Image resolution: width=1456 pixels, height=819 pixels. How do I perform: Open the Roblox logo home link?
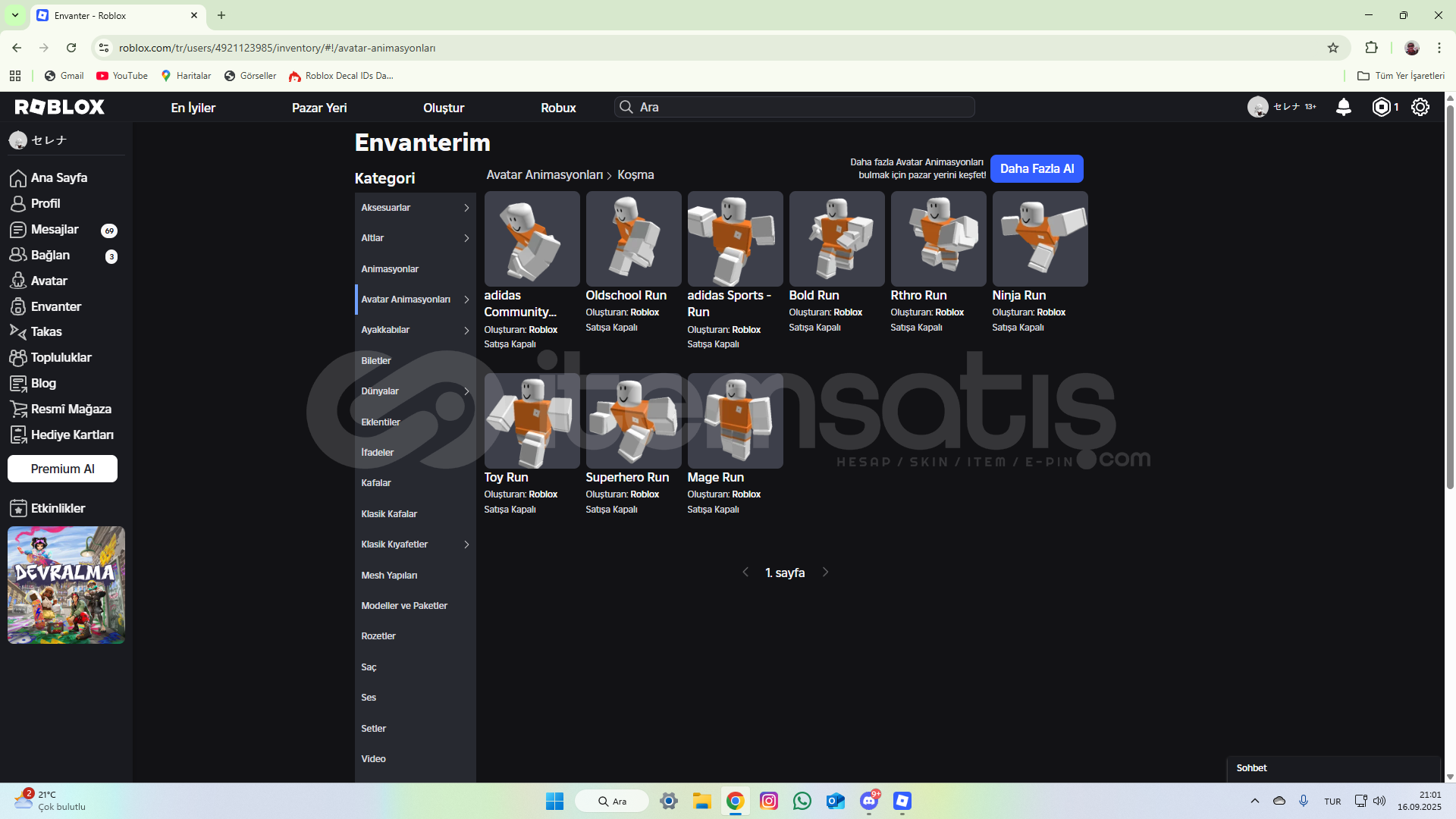[x=60, y=107]
